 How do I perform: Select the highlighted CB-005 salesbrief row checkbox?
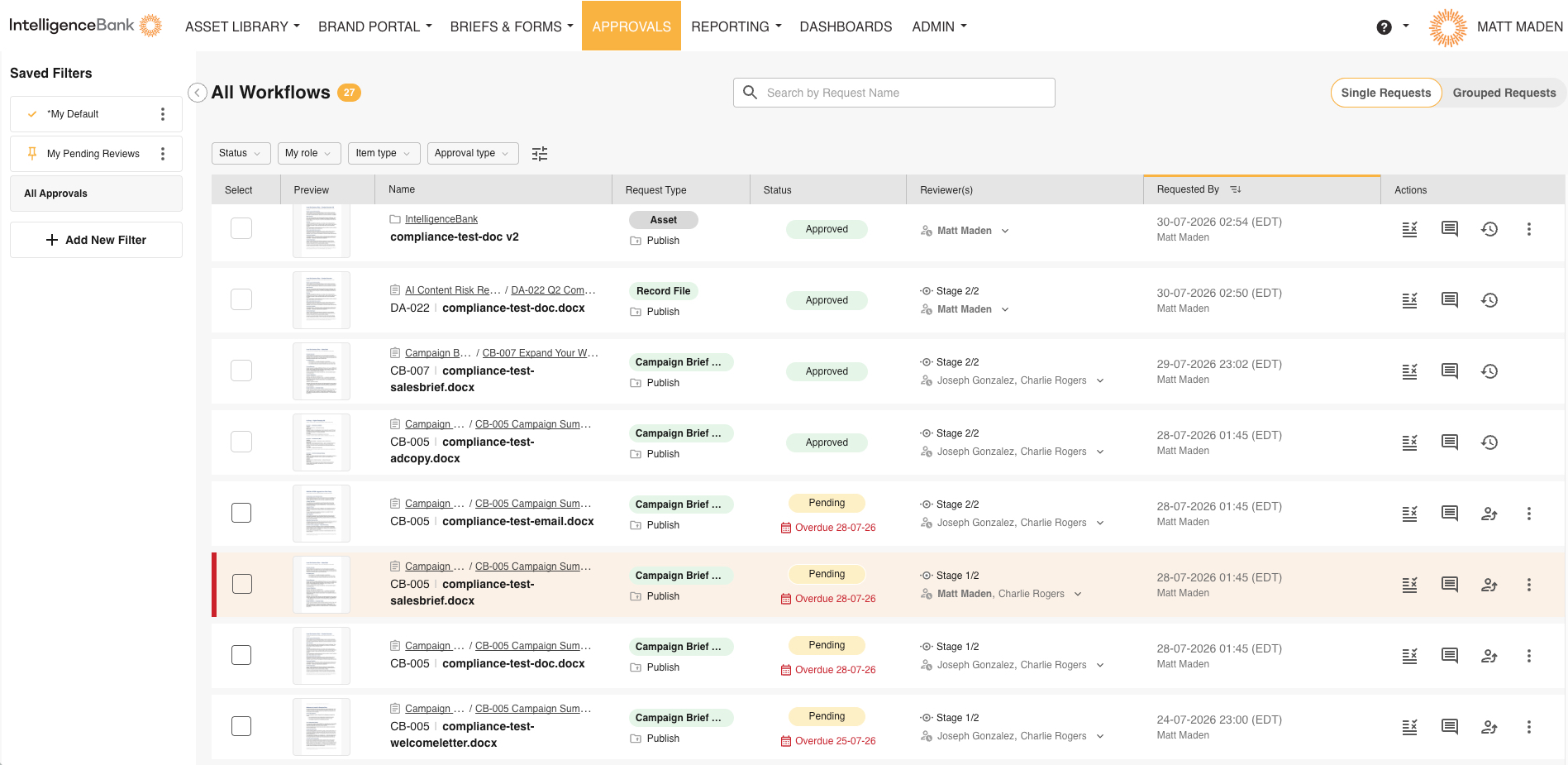point(242,584)
